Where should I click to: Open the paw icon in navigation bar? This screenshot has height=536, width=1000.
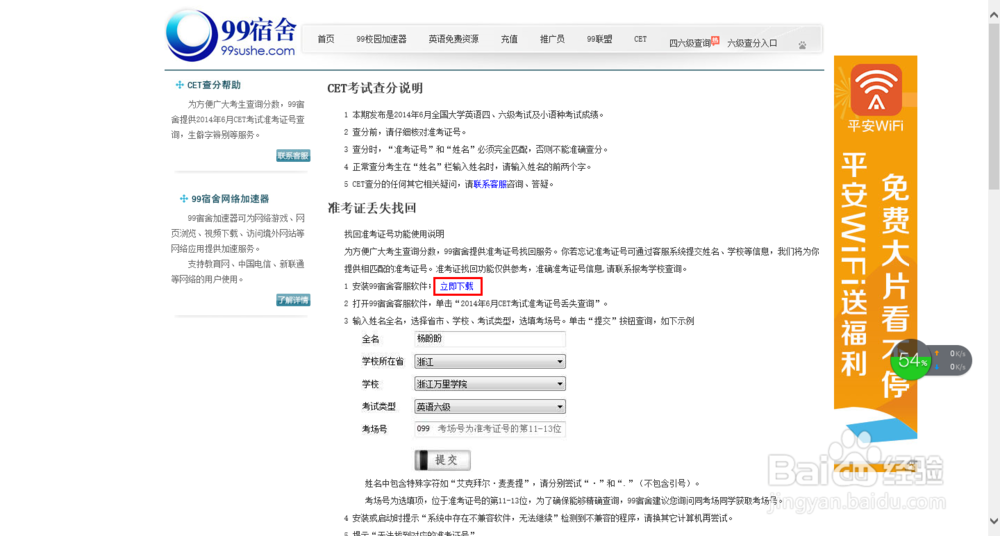click(x=802, y=45)
